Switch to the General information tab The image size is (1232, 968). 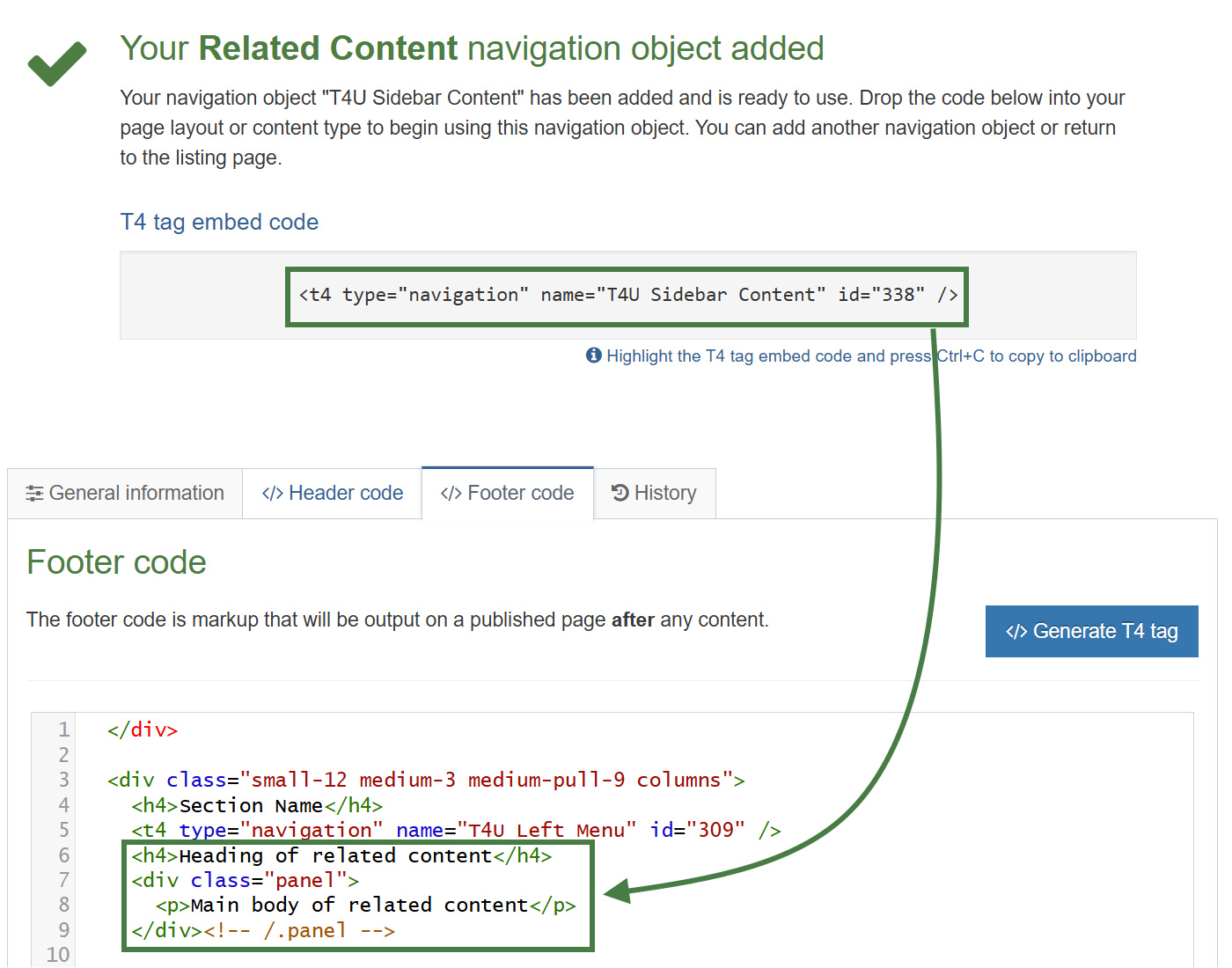tap(125, 493)
